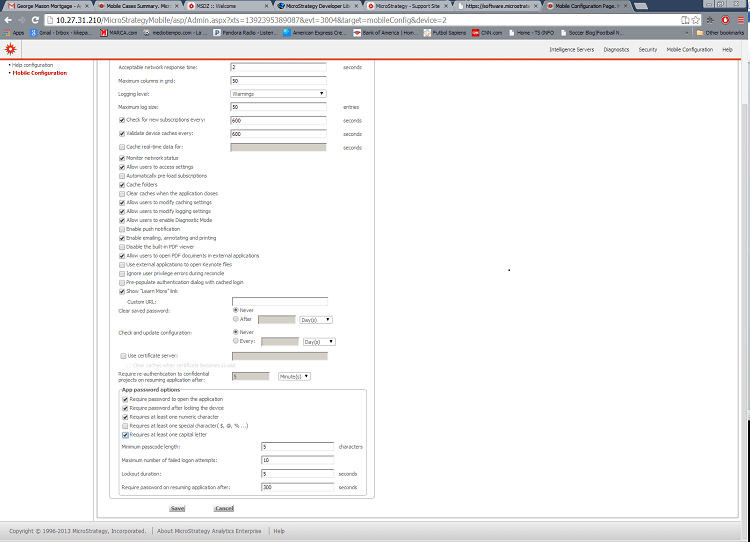750x542 pixels.
Task: Check Use certificate server option
Action: point(121,355)
